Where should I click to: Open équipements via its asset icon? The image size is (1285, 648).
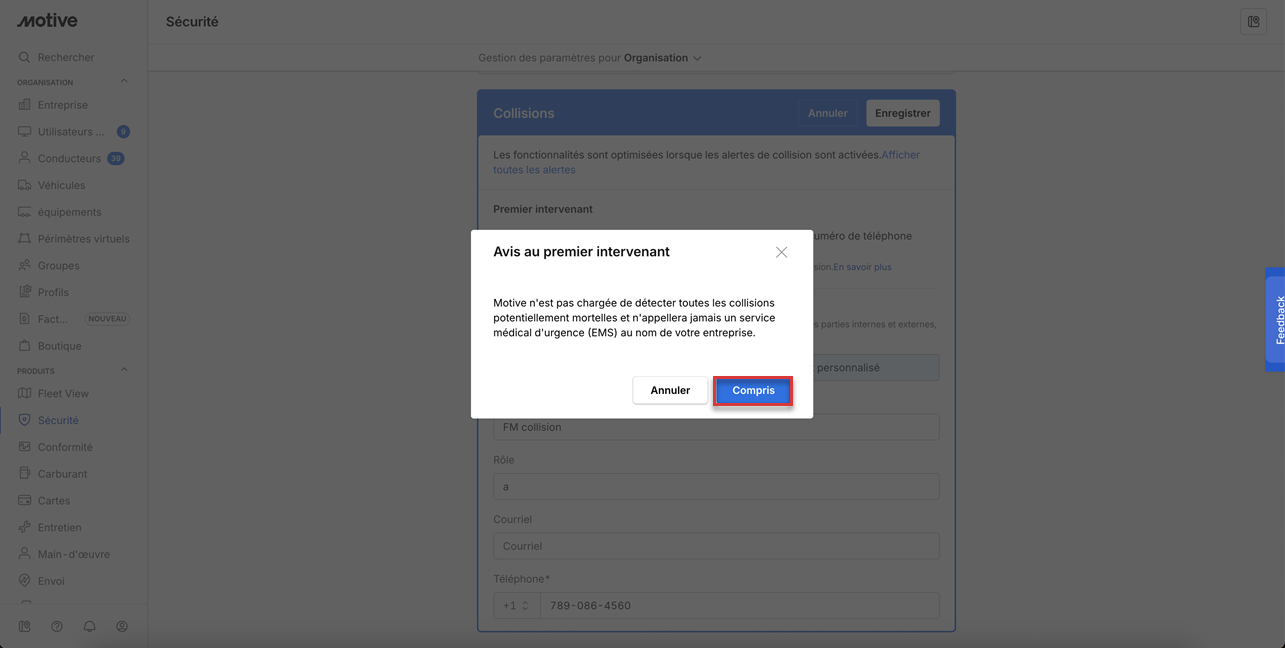point(25,212)
